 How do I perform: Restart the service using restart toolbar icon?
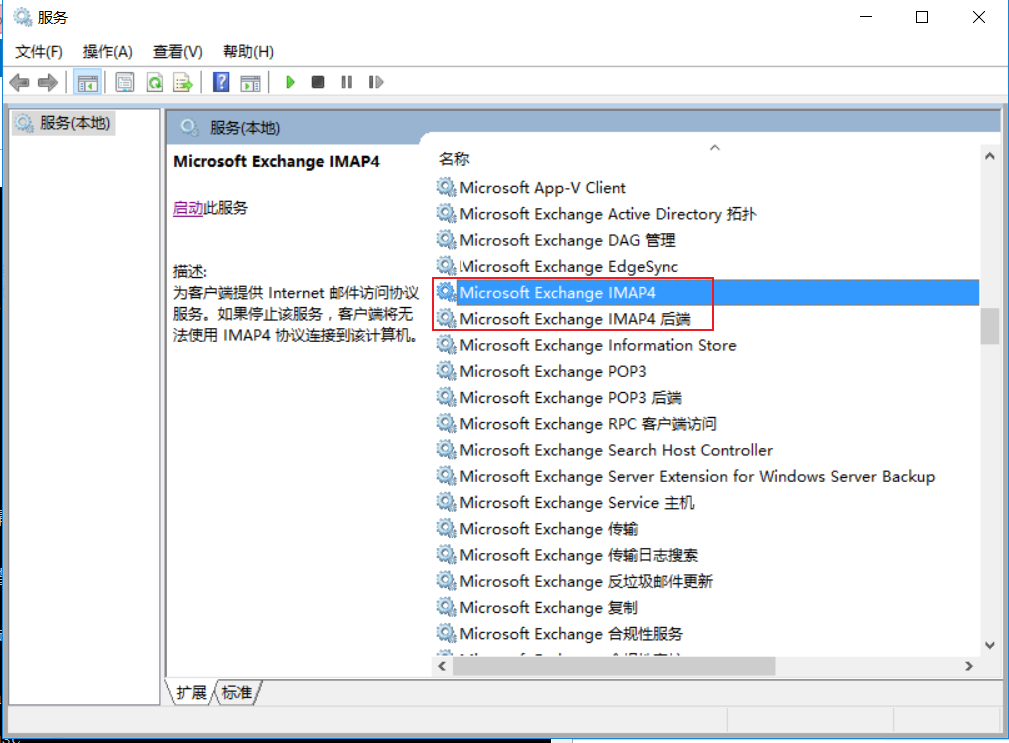pyautogui.click(x=374, y=82)
